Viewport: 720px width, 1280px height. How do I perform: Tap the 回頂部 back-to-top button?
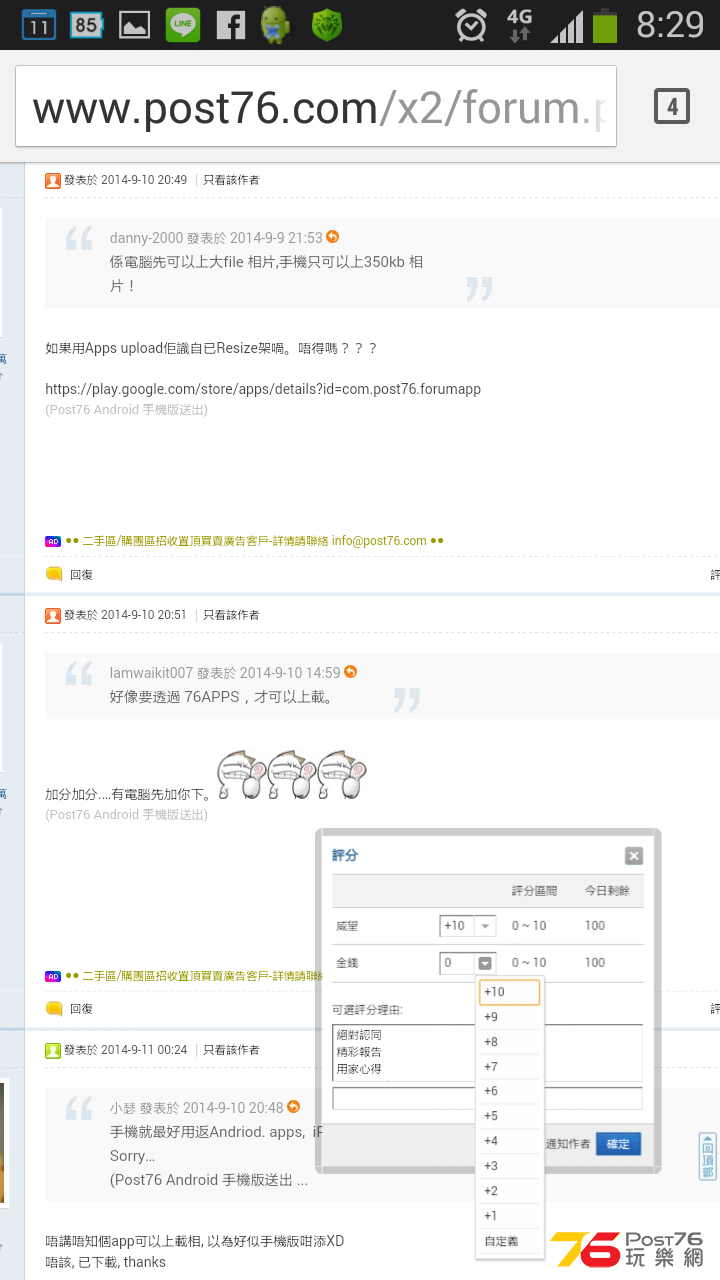click(707, 1157)
